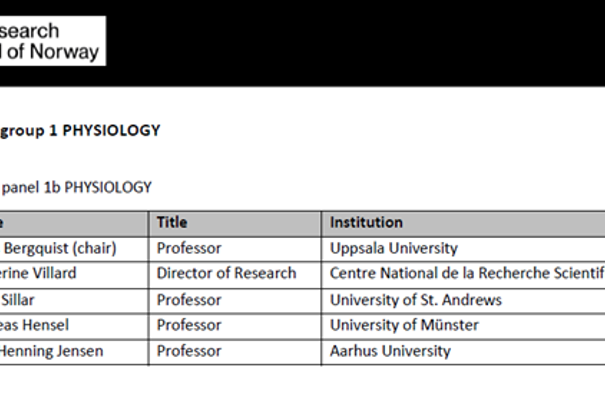Click the Henning Jensen name cell
This screenshot has width=605, height=404.
coord(74,352)
